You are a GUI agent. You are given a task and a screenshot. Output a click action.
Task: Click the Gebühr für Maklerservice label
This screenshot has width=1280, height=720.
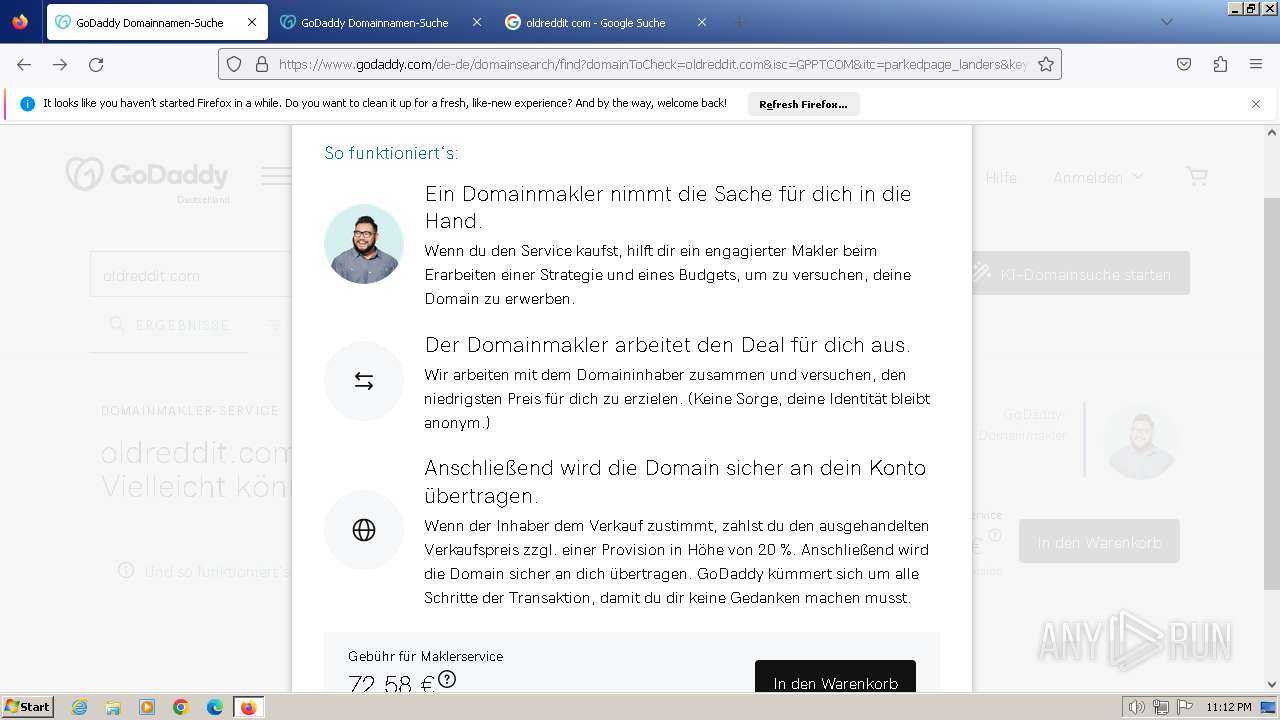[425, 656]
